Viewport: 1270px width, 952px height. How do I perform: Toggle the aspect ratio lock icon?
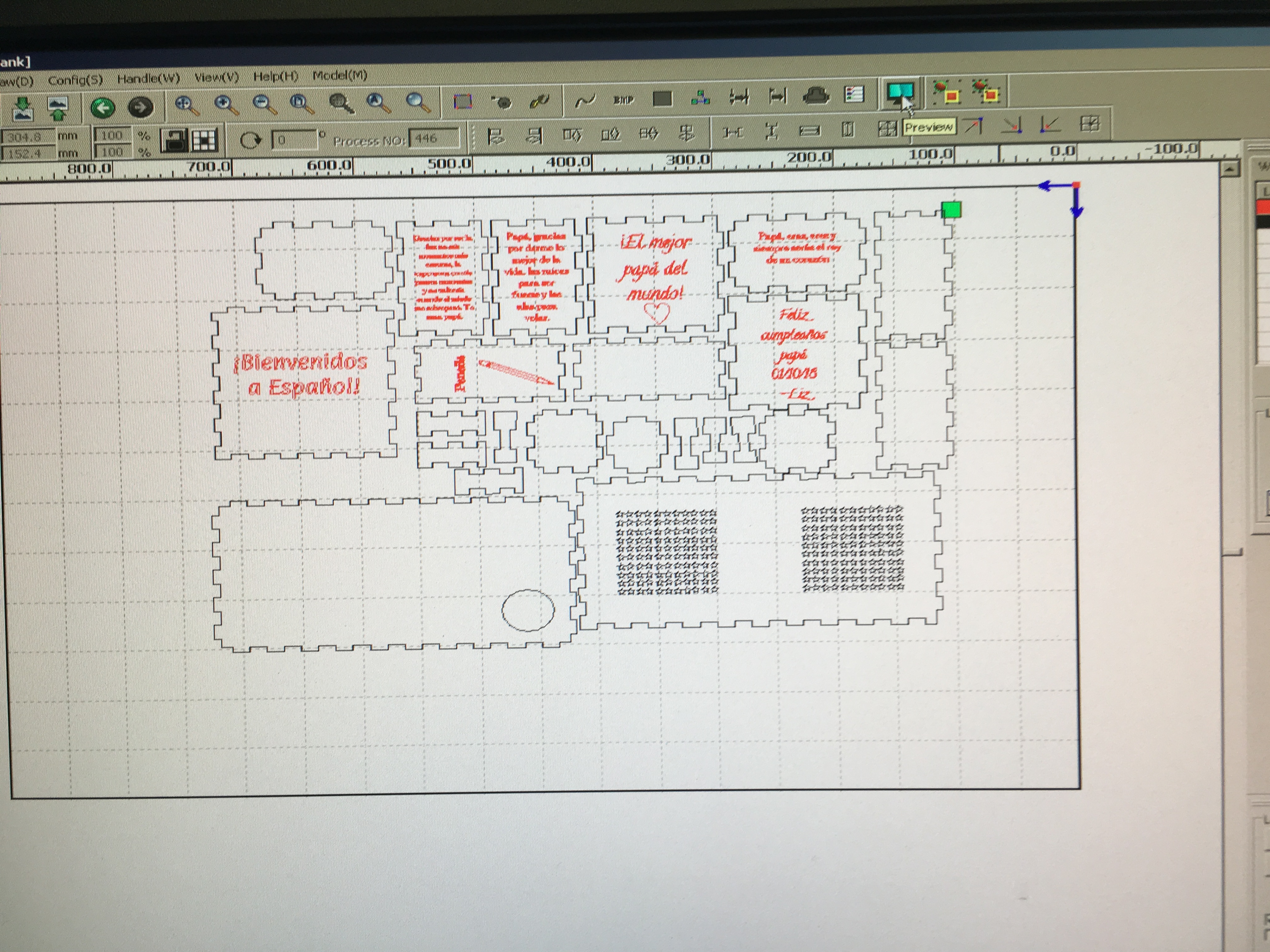click(174, 140)
